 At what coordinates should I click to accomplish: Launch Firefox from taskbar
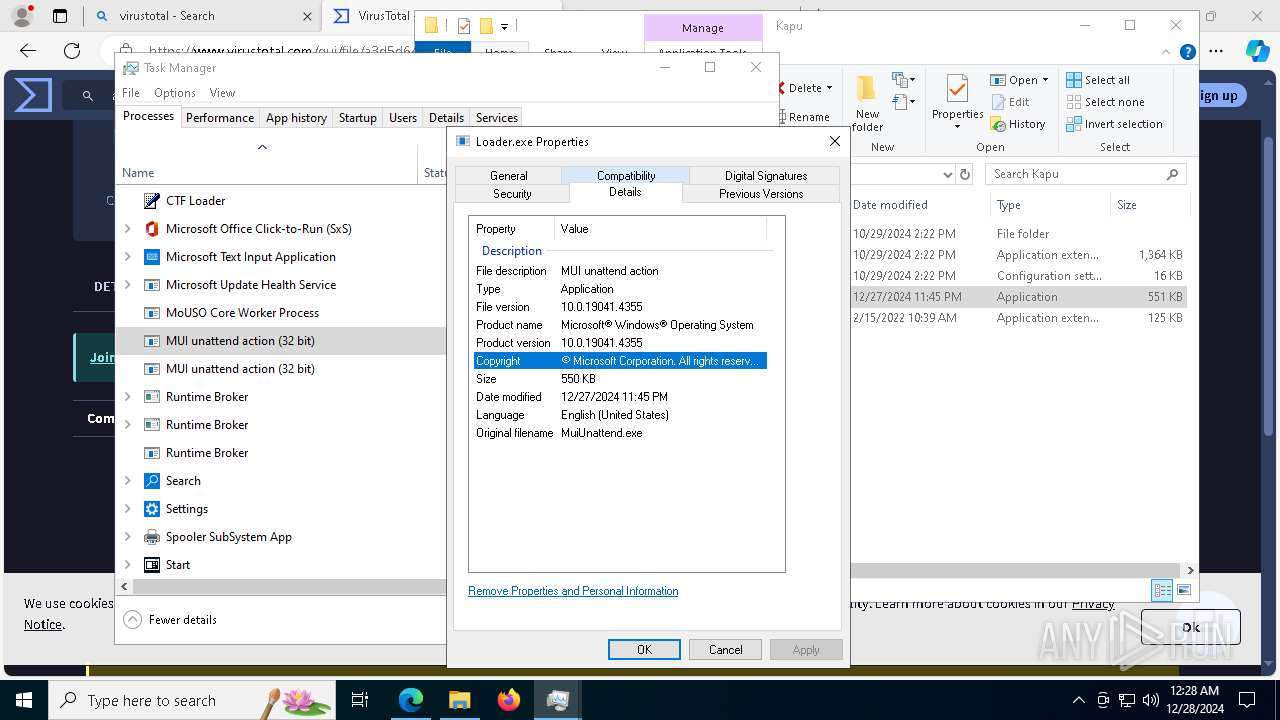pos(508,700)
